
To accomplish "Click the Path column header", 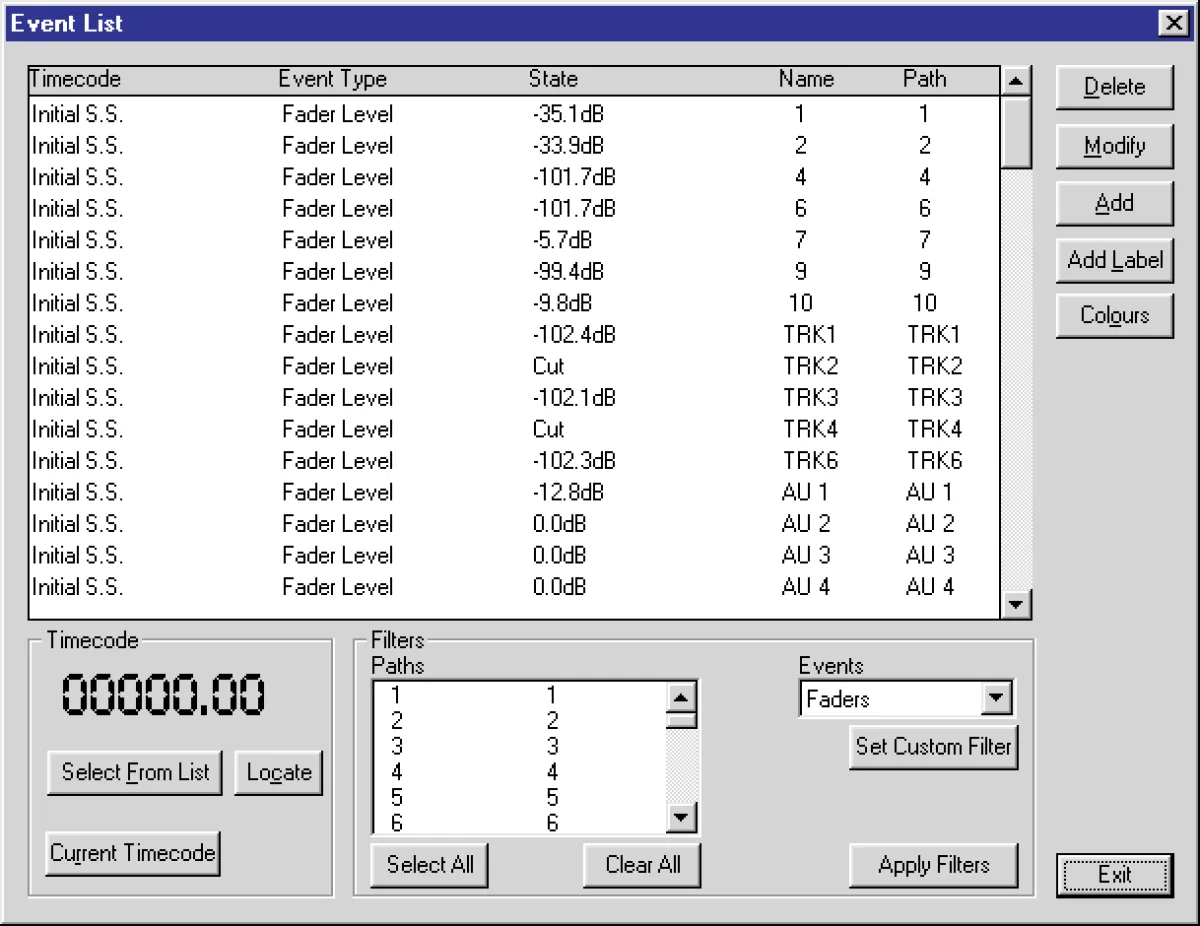I will point(925,80).
